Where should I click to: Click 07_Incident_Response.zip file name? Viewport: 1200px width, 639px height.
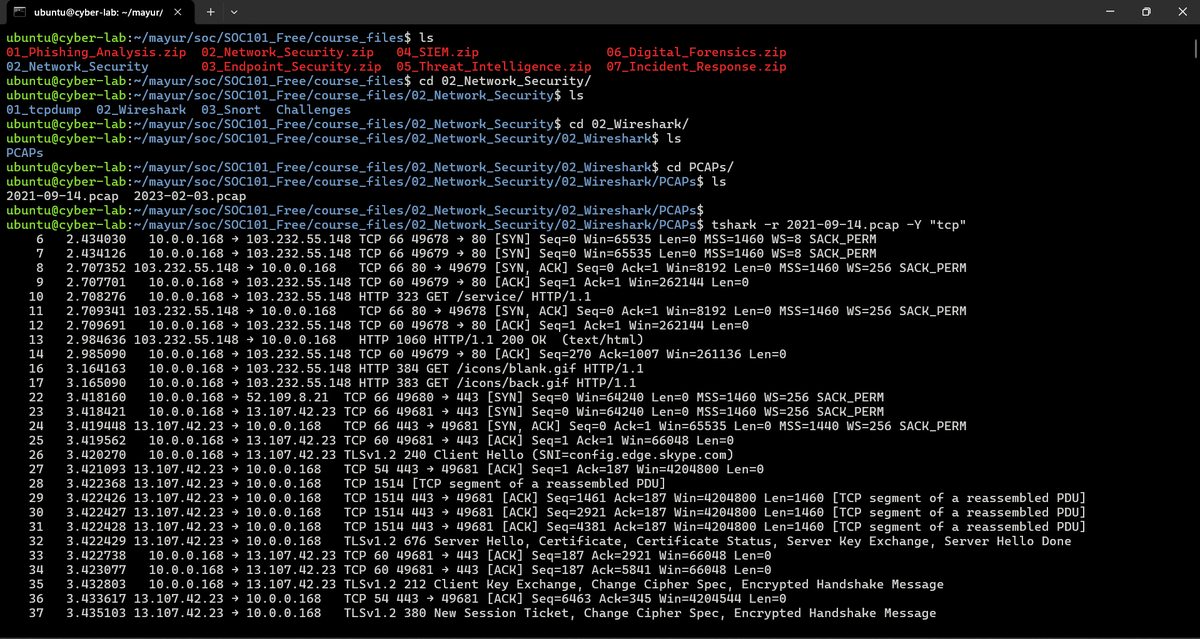(x=696, y=66)
